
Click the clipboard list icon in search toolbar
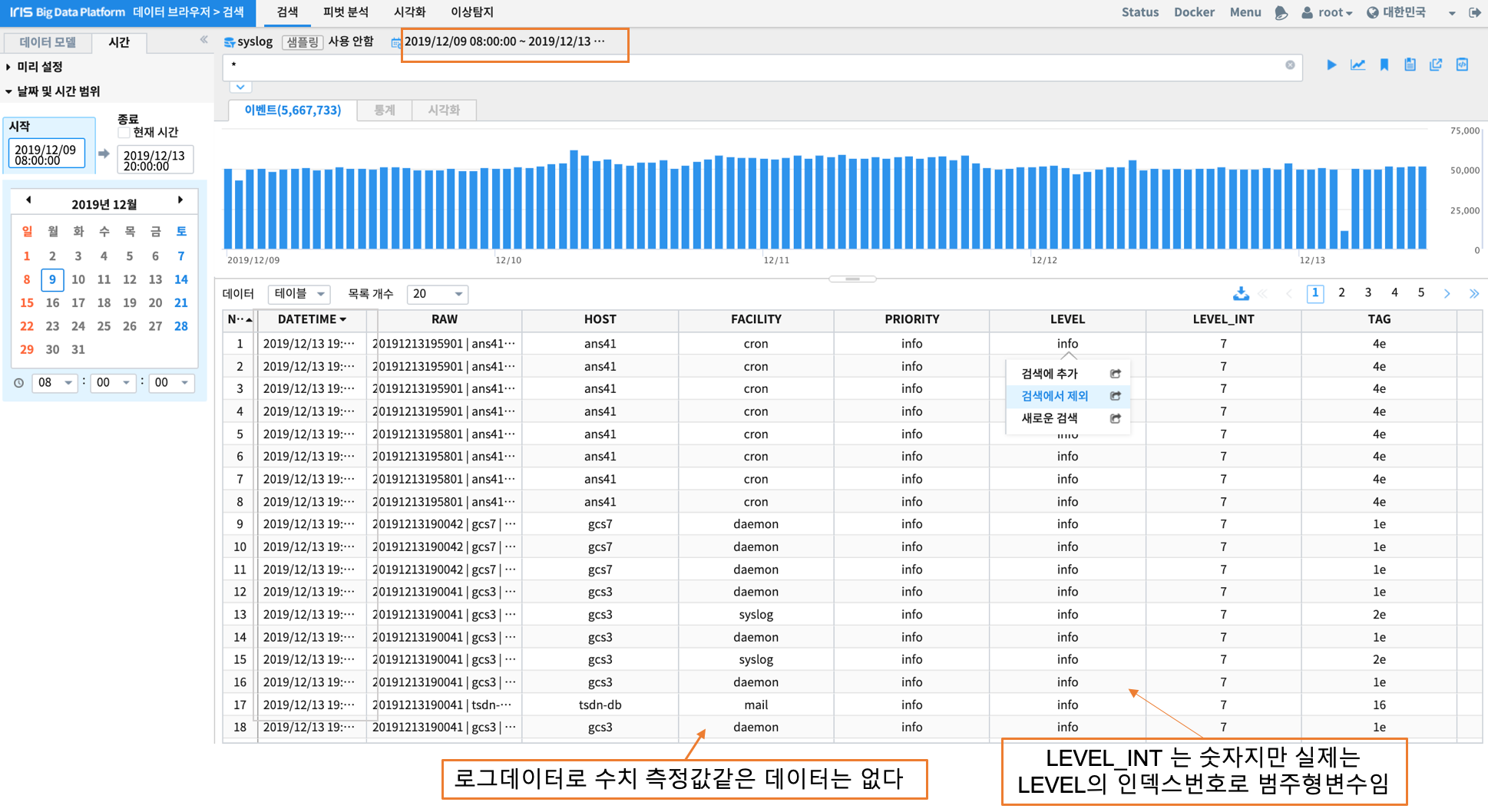(x=1410, y=65)
